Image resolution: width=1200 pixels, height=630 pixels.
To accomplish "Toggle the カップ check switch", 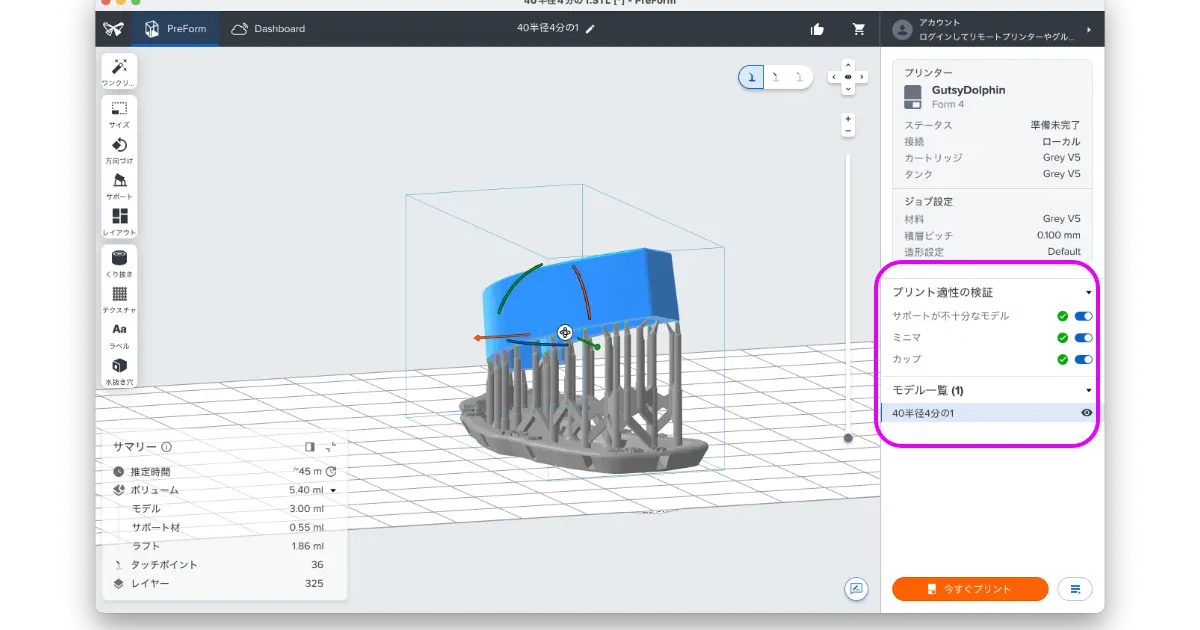I will (1083, 360).
